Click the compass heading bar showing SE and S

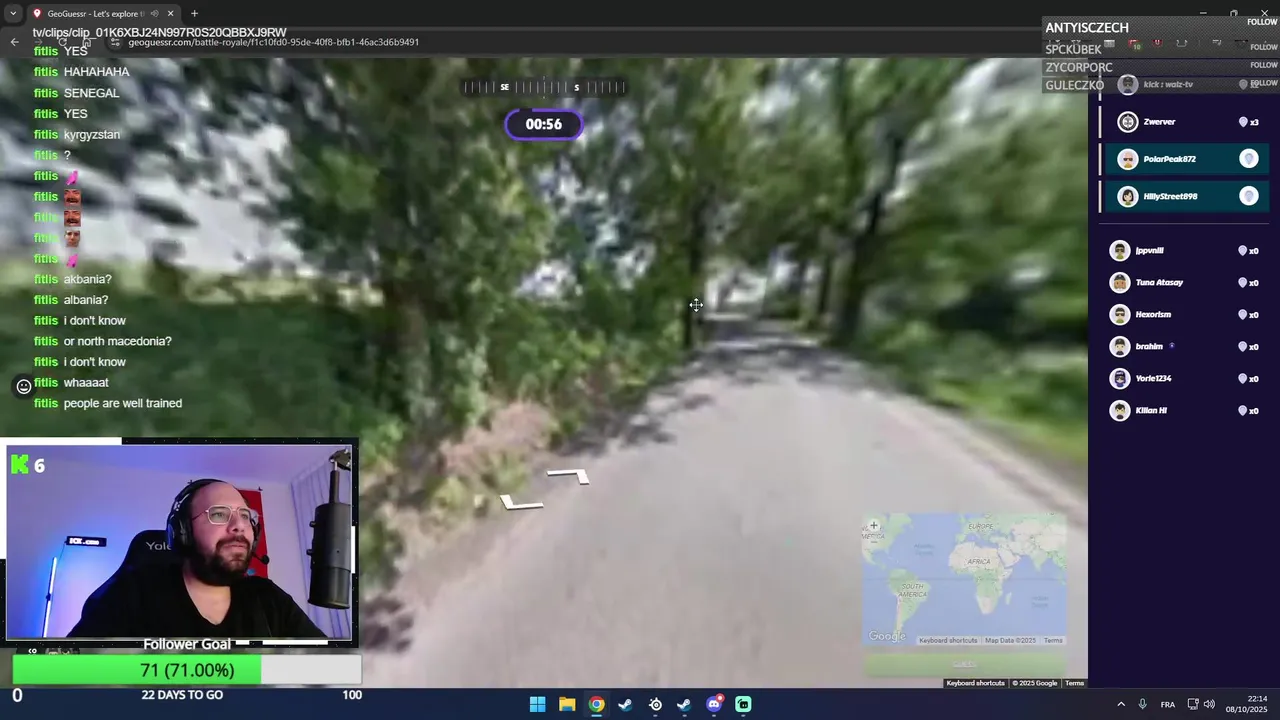[543, 87]
